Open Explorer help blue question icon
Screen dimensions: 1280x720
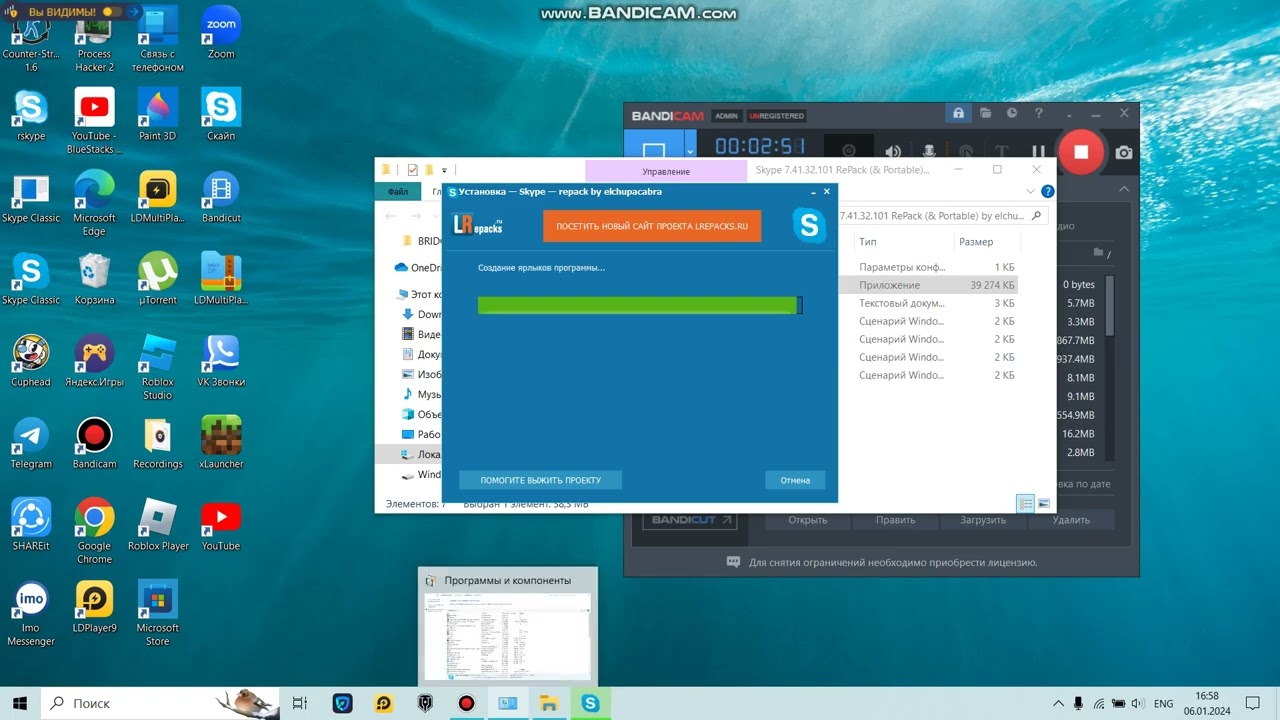(x=1047, y=191)
